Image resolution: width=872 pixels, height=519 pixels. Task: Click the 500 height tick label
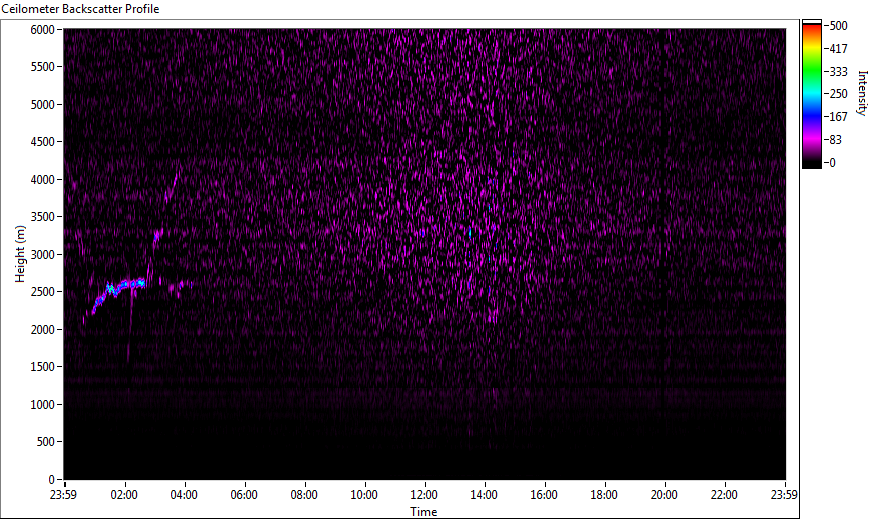[45, 442]
